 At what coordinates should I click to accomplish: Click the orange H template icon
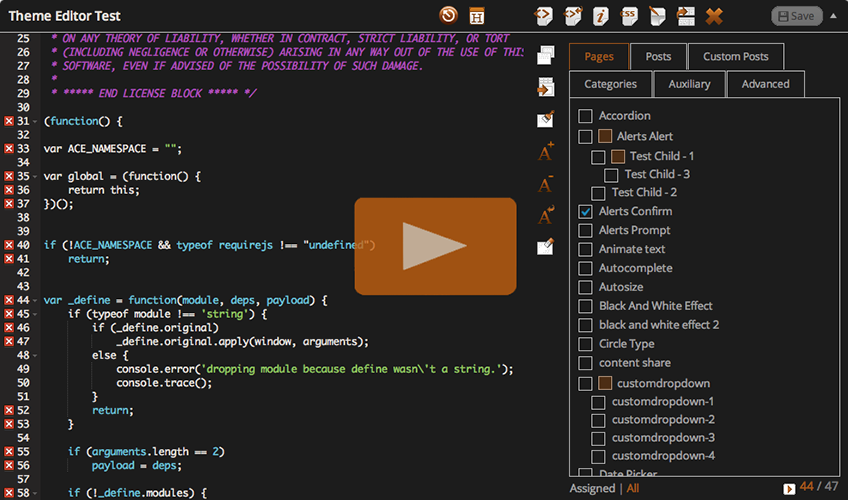click(477, 15)
